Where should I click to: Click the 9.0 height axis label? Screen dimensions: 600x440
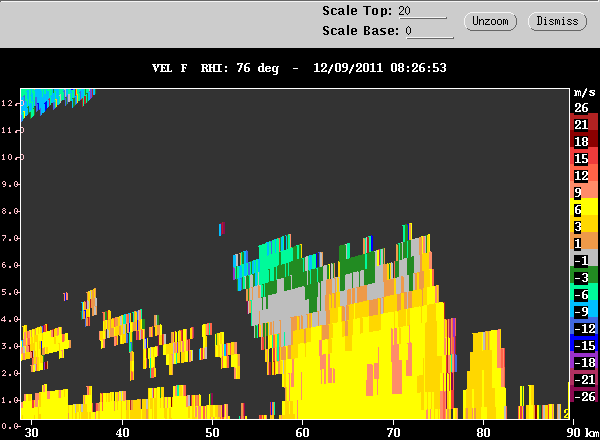(10, 184)
